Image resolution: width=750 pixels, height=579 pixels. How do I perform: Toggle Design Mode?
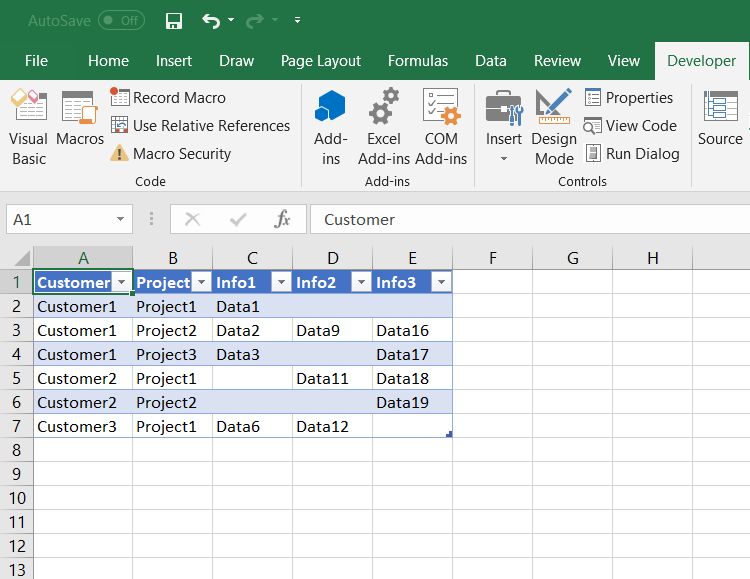(554, 127)
